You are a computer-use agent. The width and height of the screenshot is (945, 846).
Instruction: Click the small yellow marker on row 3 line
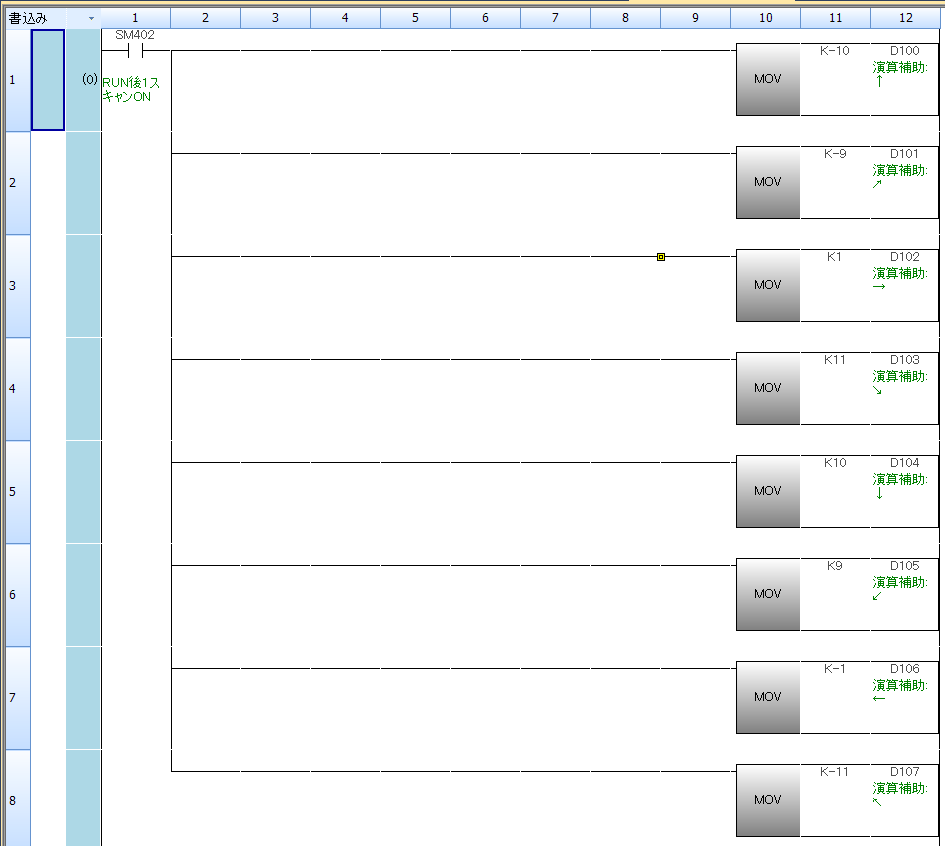point(661,257)
